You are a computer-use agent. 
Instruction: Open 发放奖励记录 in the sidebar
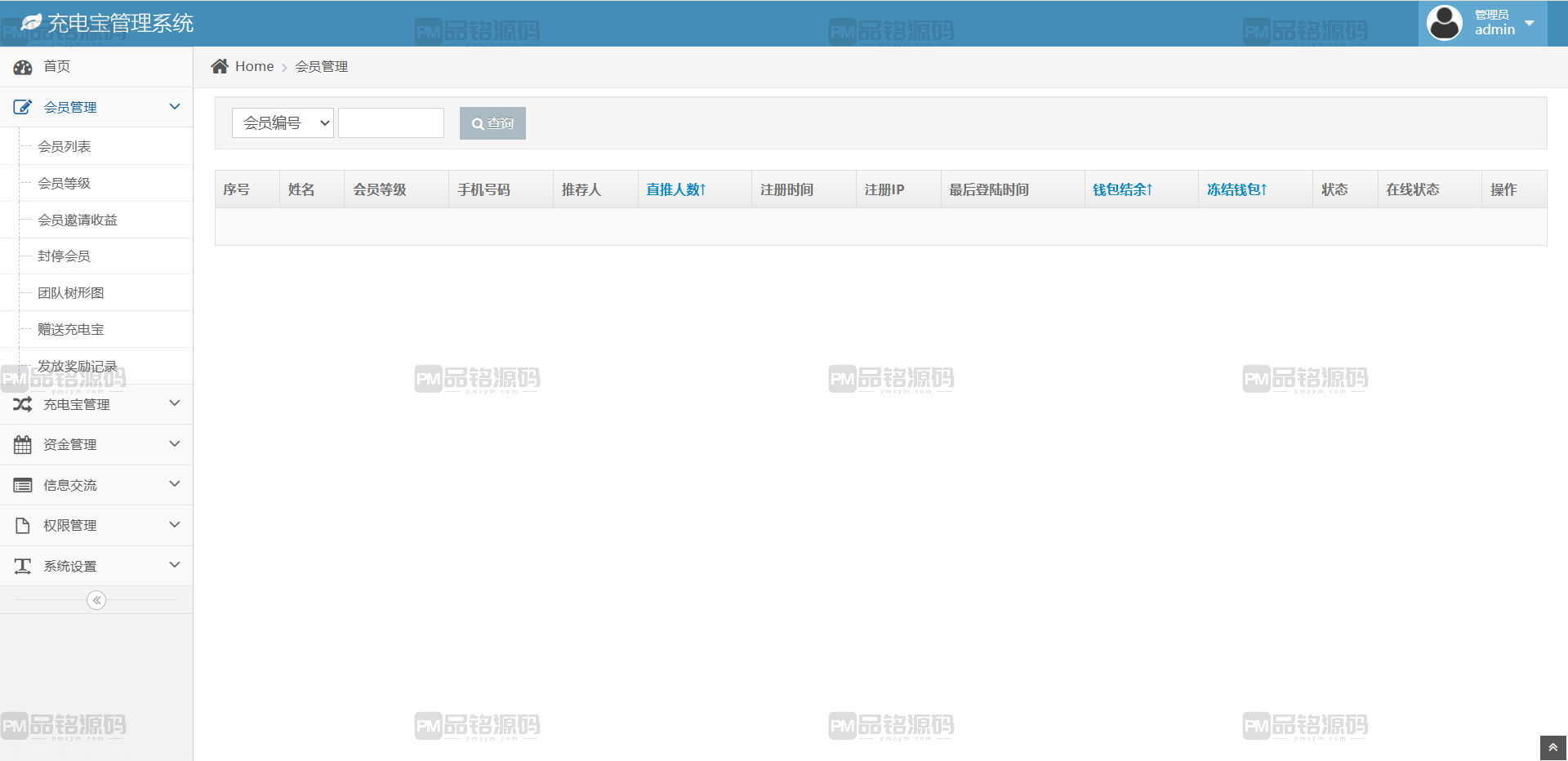78,366
